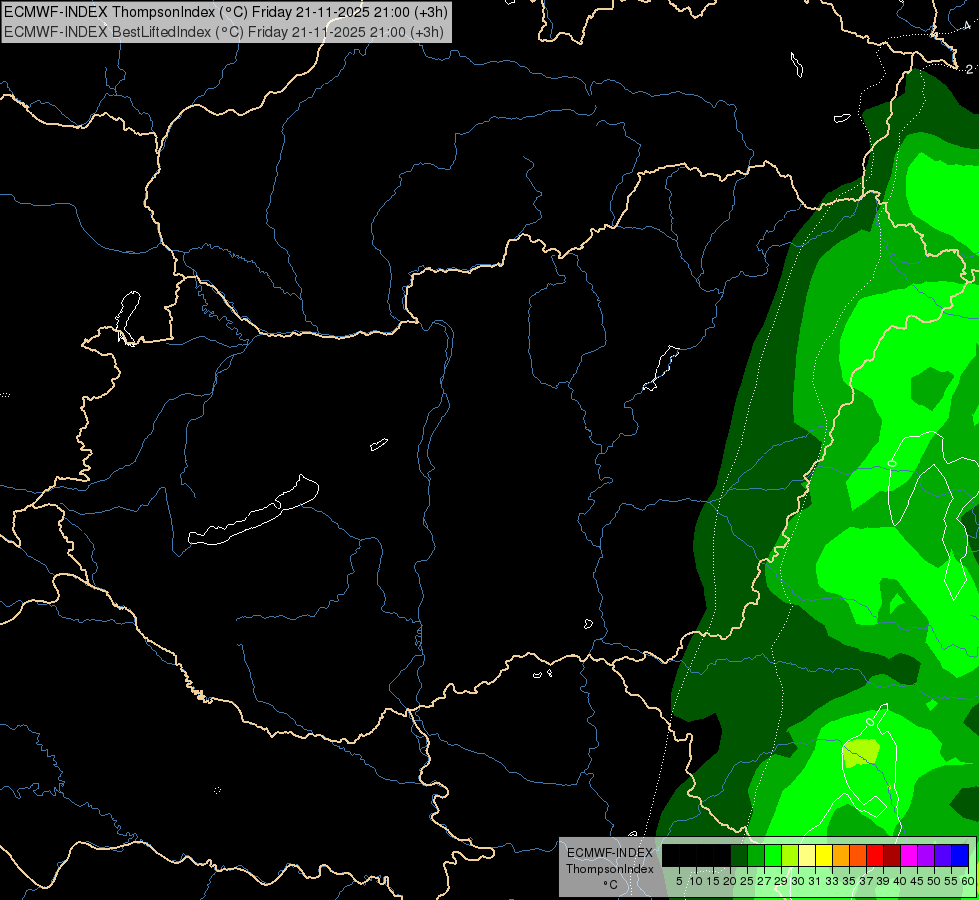The image size is (979, 900).
Task: Pick the pure yellow 31–33 legend swatch
Action: pos(824,856)
